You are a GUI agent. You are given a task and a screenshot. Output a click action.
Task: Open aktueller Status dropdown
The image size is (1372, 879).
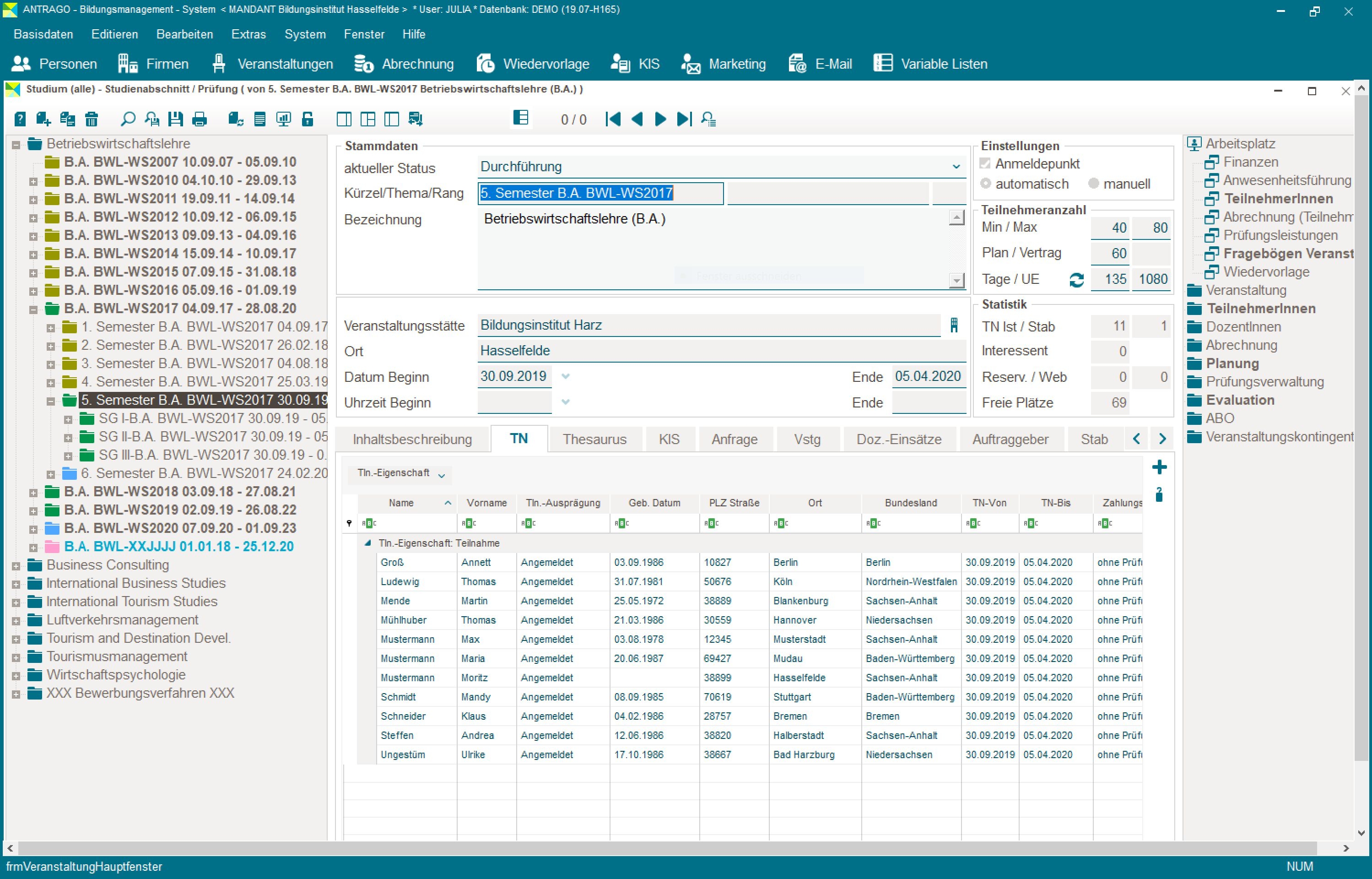click(956, 167)
